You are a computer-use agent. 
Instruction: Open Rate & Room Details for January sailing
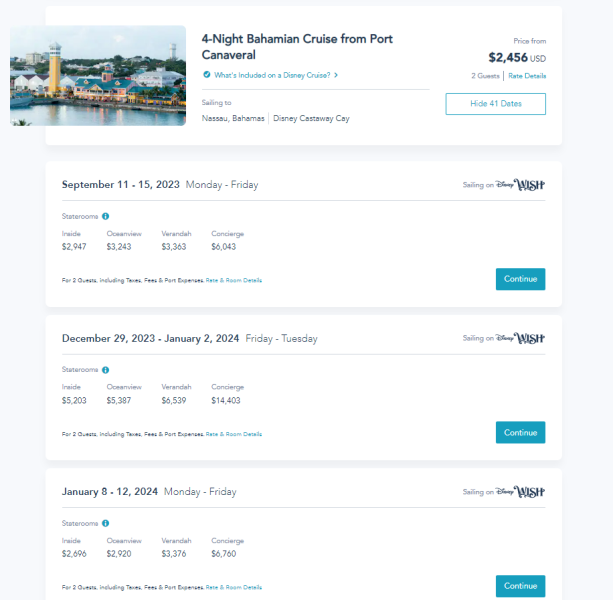pyautogui.click(x=234, y=587)
